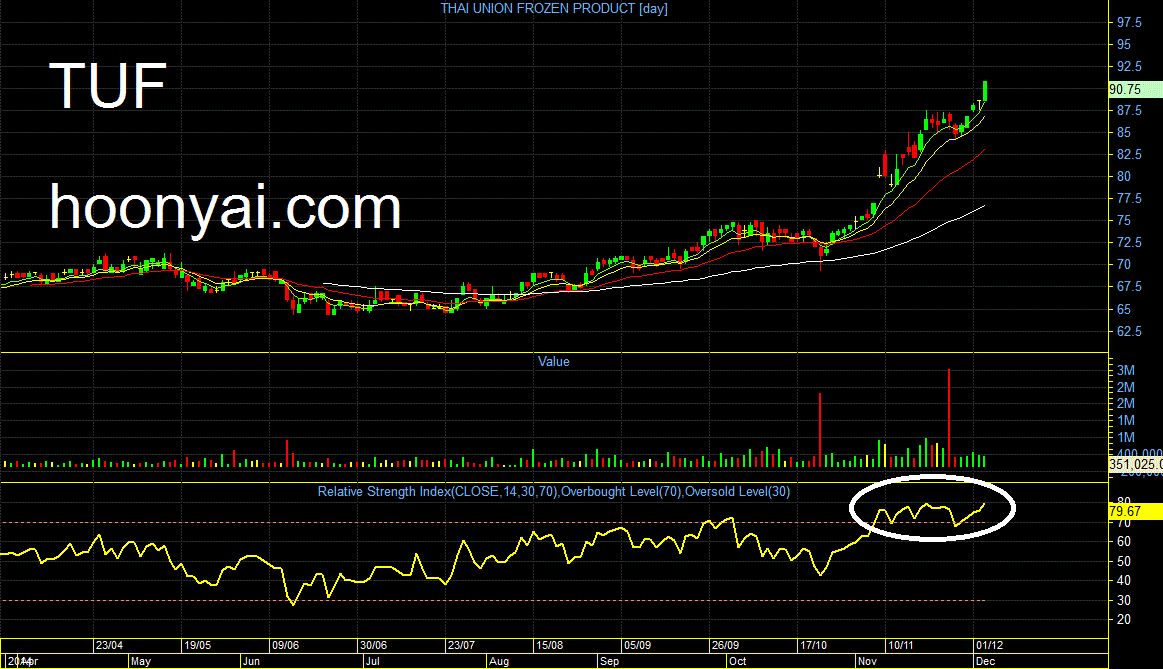The width and height of the screenshot is (1163, 669).
Task: Select the 79.67 RSI value tag
Action: (1135, 511)
